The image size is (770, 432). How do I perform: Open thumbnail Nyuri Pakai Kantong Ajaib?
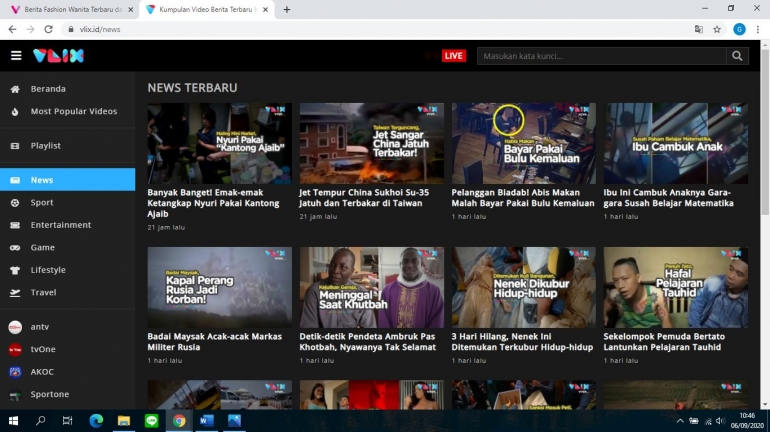coord(220,143)
